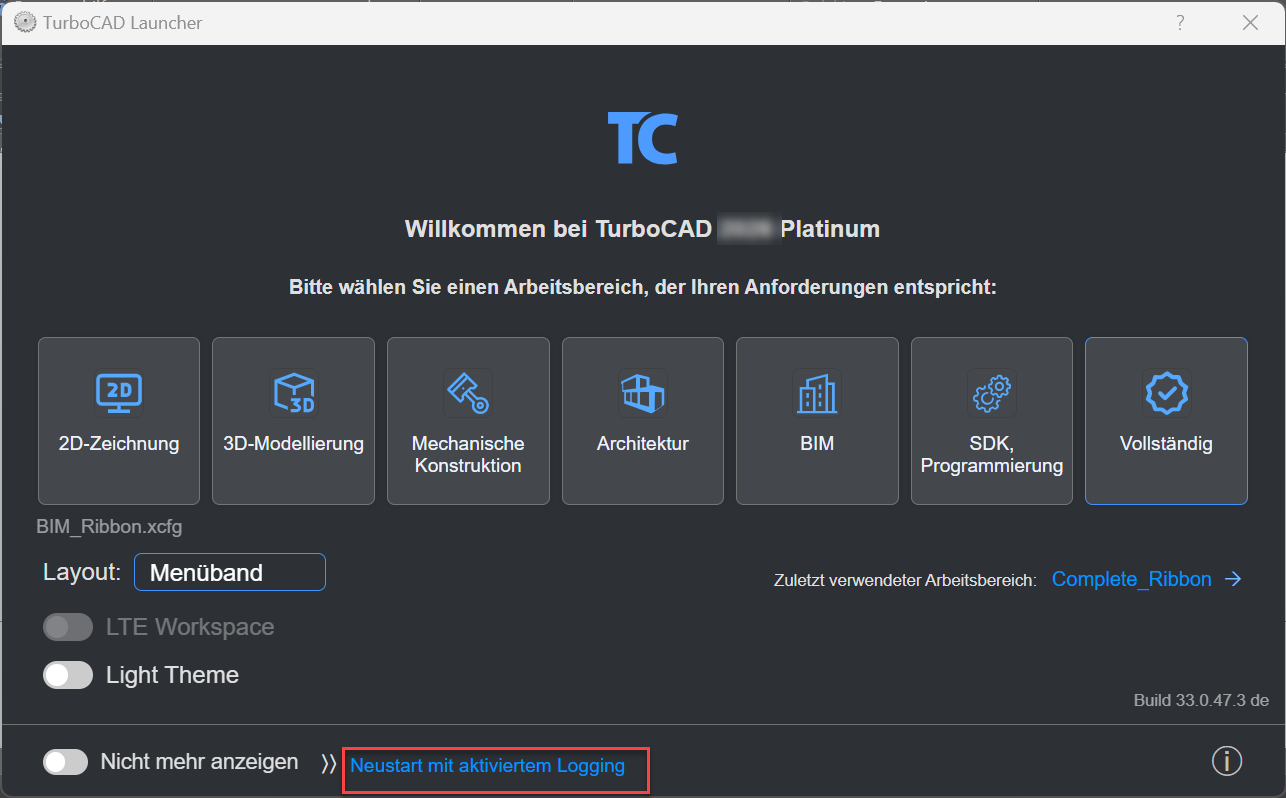Select the SDK, Programmierung gears icon
This screenshot has height=798, width=1286.
point(991,393)
